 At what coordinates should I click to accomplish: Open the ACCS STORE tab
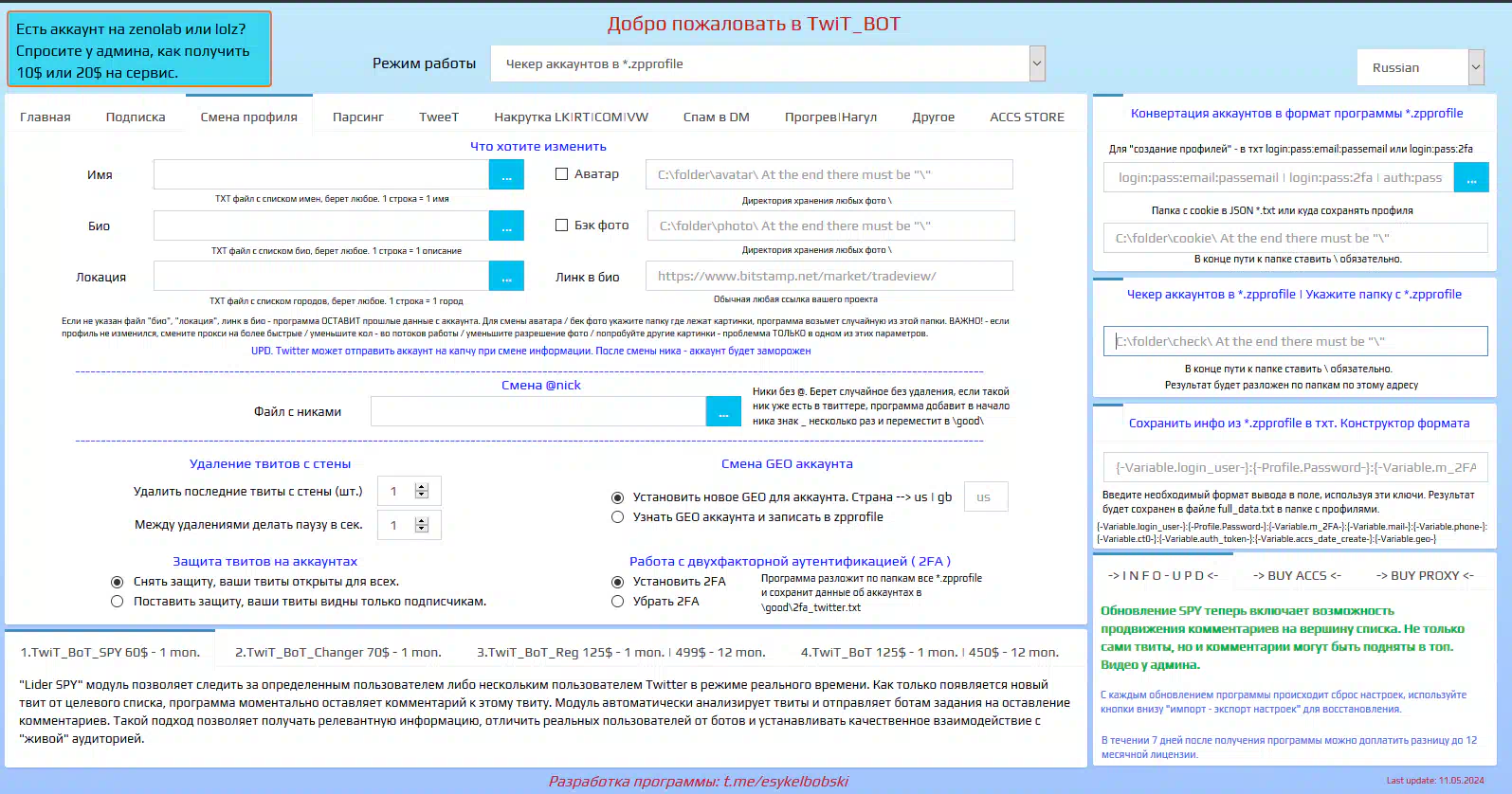(x=1028, y=117)
